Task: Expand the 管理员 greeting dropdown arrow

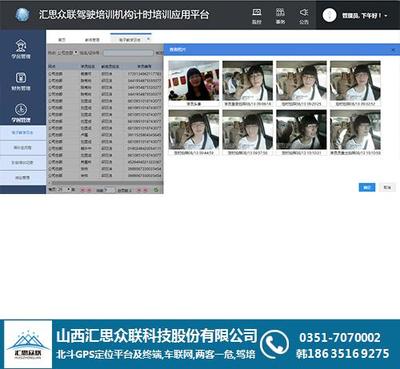Action: [386, 16]
